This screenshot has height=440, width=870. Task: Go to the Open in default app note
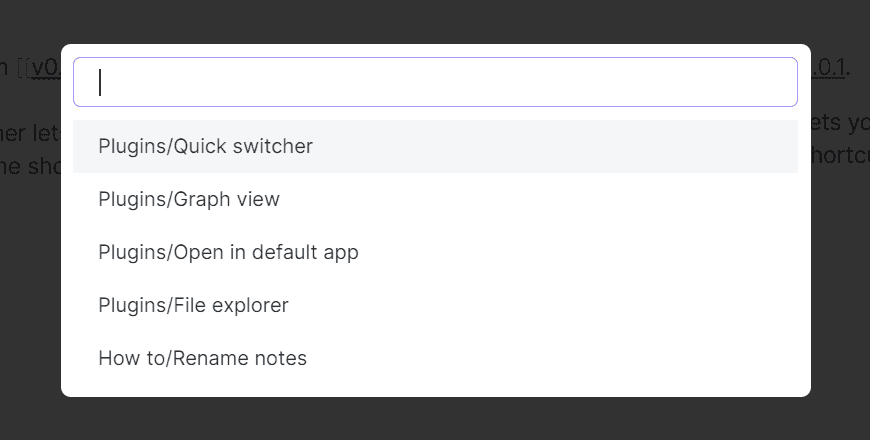click(228, 252)
